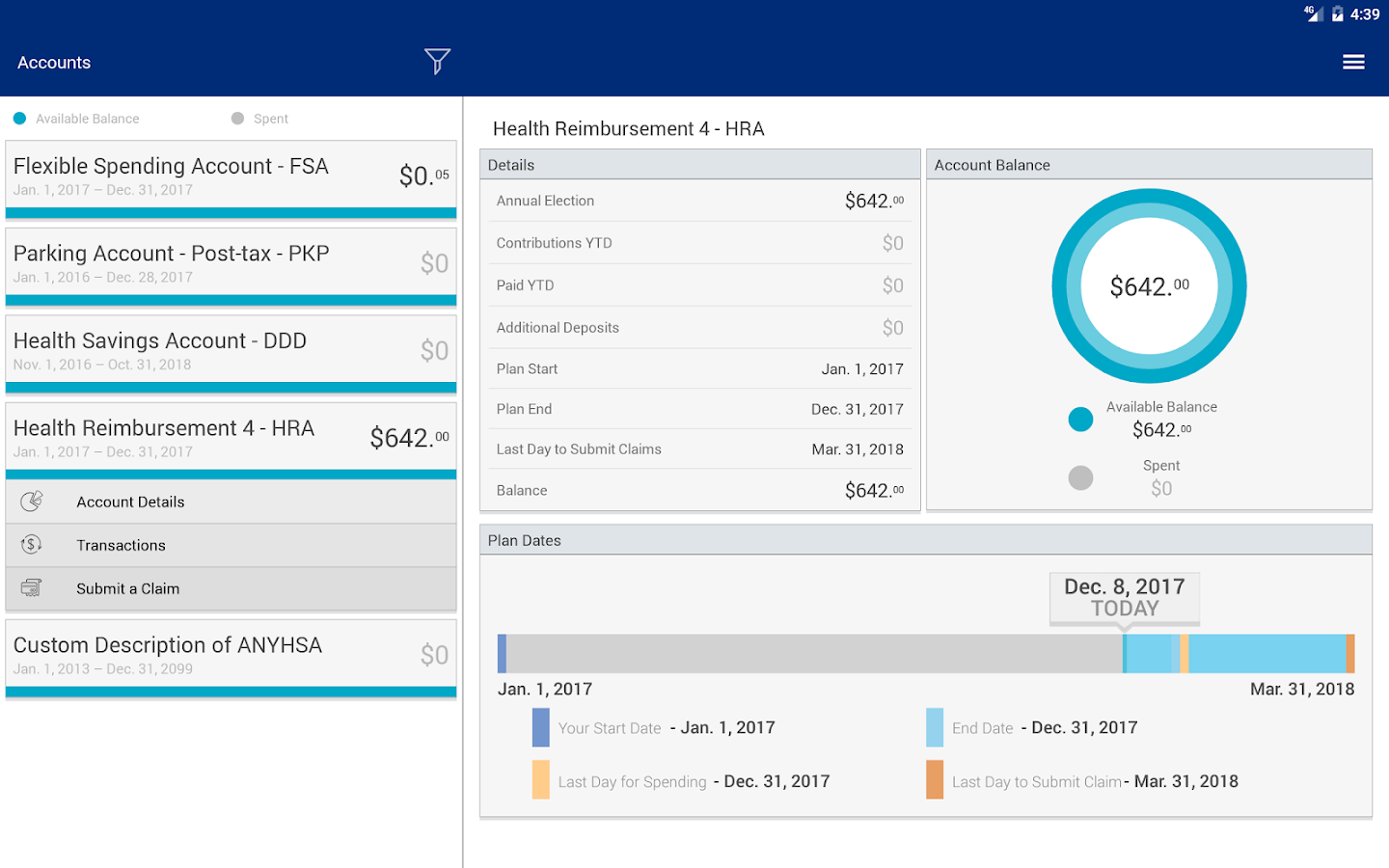
Task: Select Health Savings Account - DDD card
Action: point(231,355)
